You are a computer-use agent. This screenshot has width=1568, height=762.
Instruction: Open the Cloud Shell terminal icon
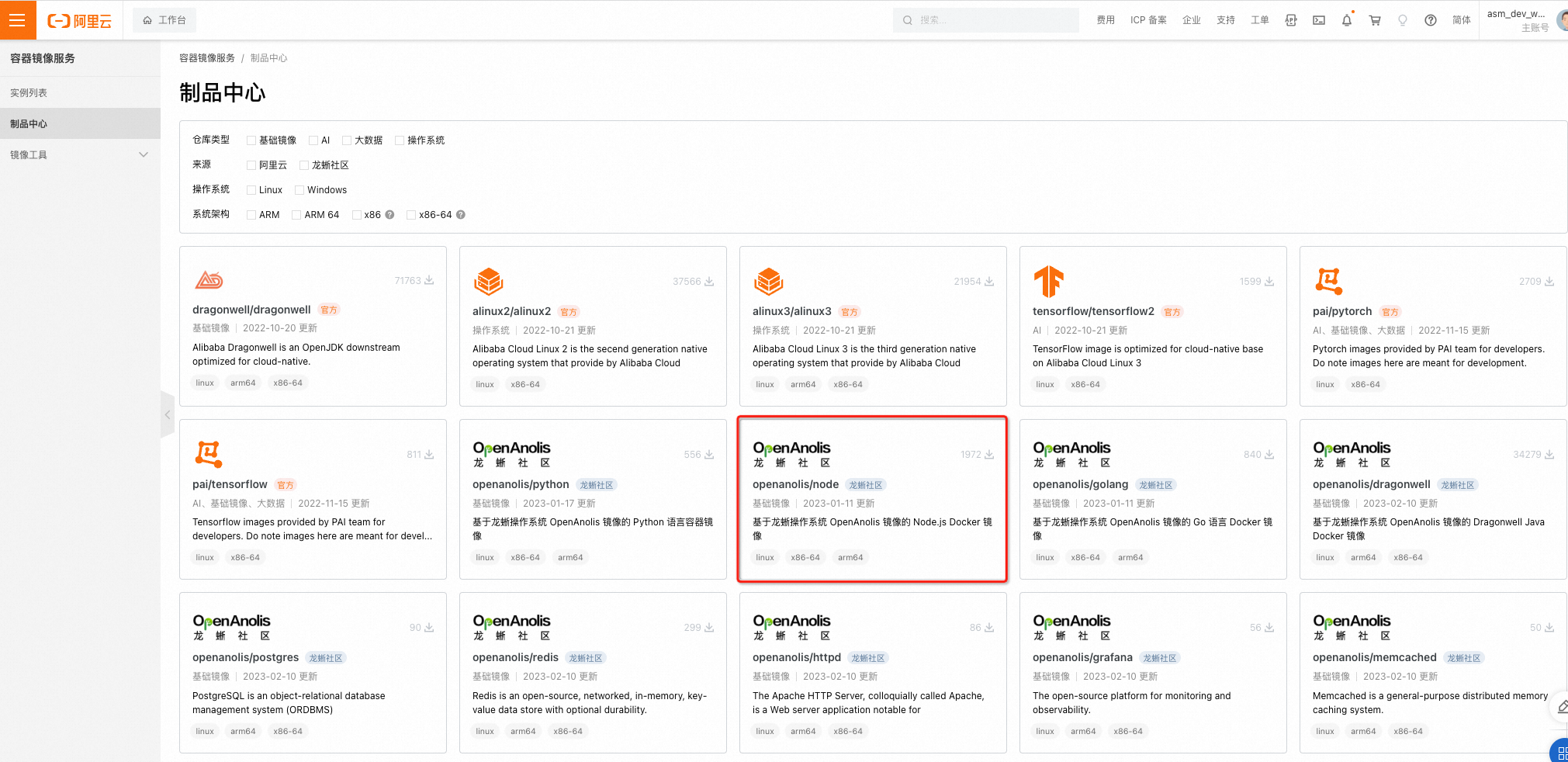tap(1319, 20)
